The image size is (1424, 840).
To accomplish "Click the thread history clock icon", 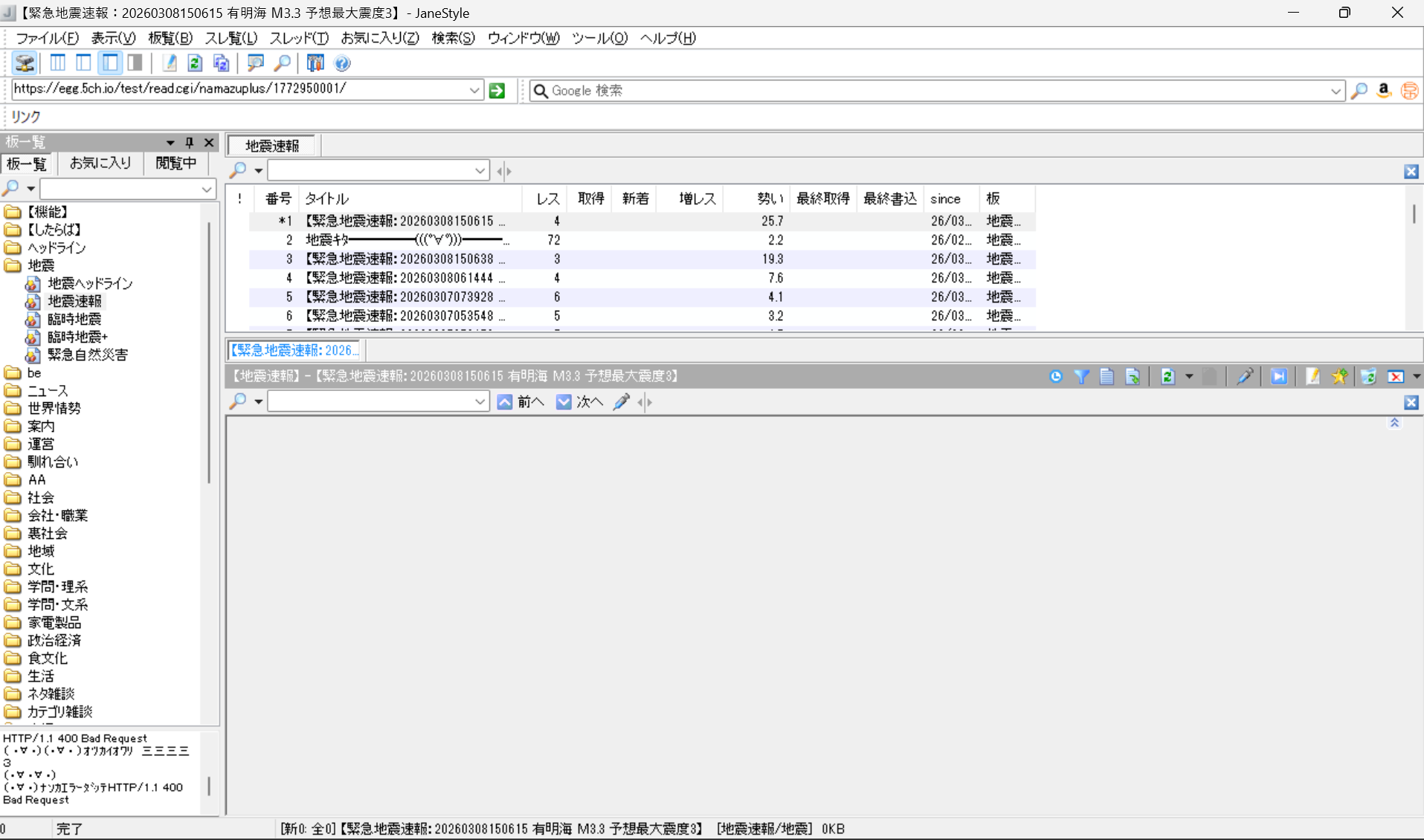I will coord(1055,377).
